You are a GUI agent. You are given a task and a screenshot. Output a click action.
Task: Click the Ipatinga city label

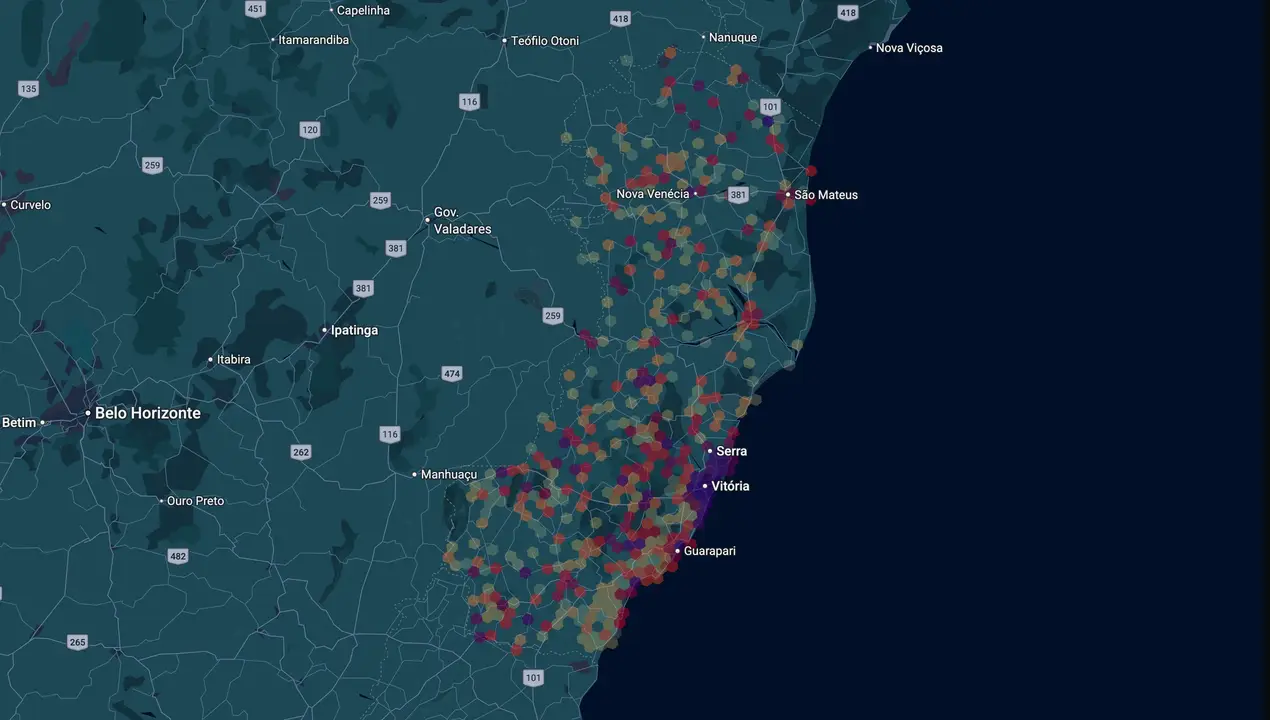(354, 330)
